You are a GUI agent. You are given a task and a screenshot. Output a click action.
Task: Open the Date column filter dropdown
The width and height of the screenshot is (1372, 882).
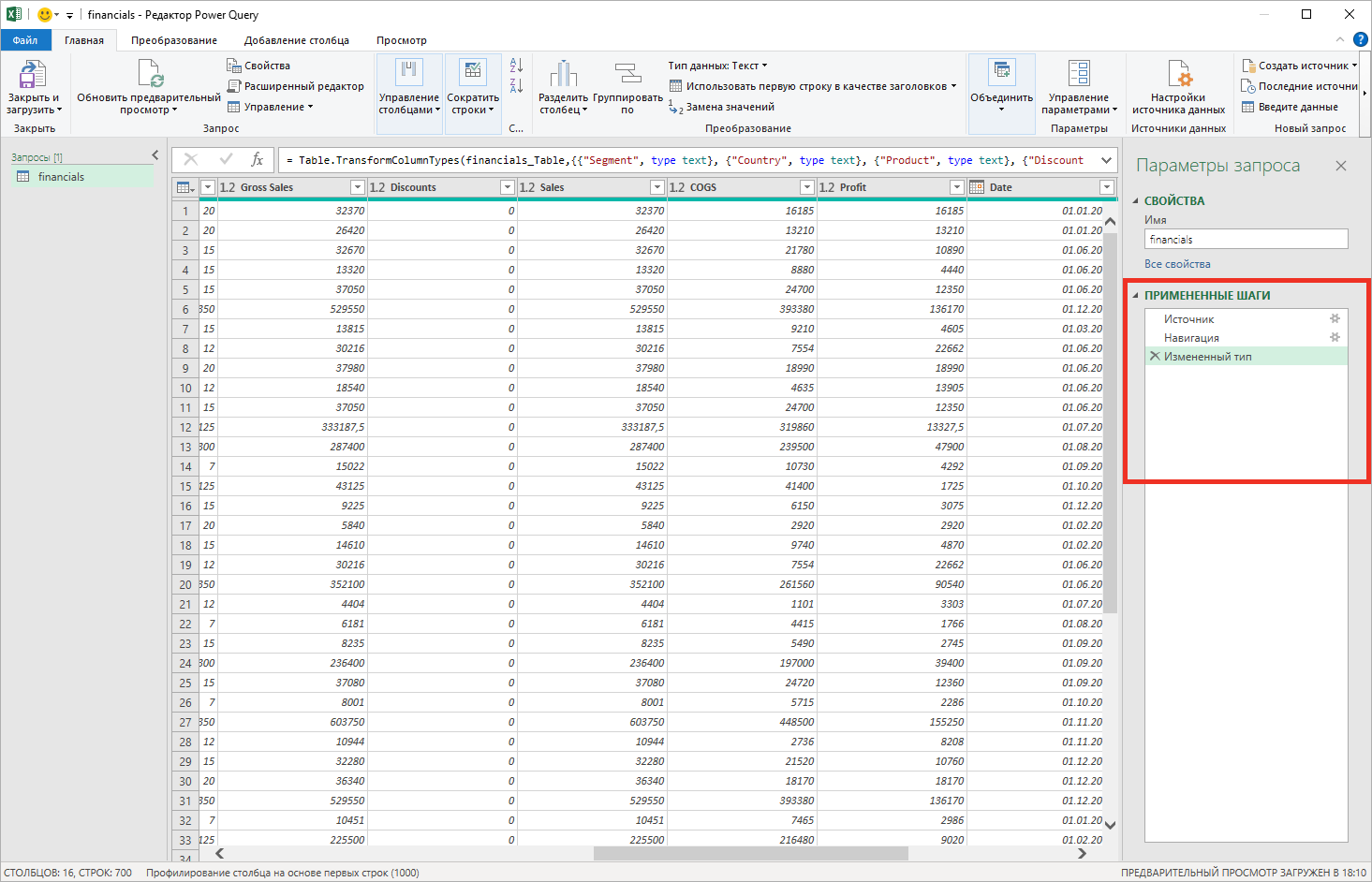click(1106, 187)
